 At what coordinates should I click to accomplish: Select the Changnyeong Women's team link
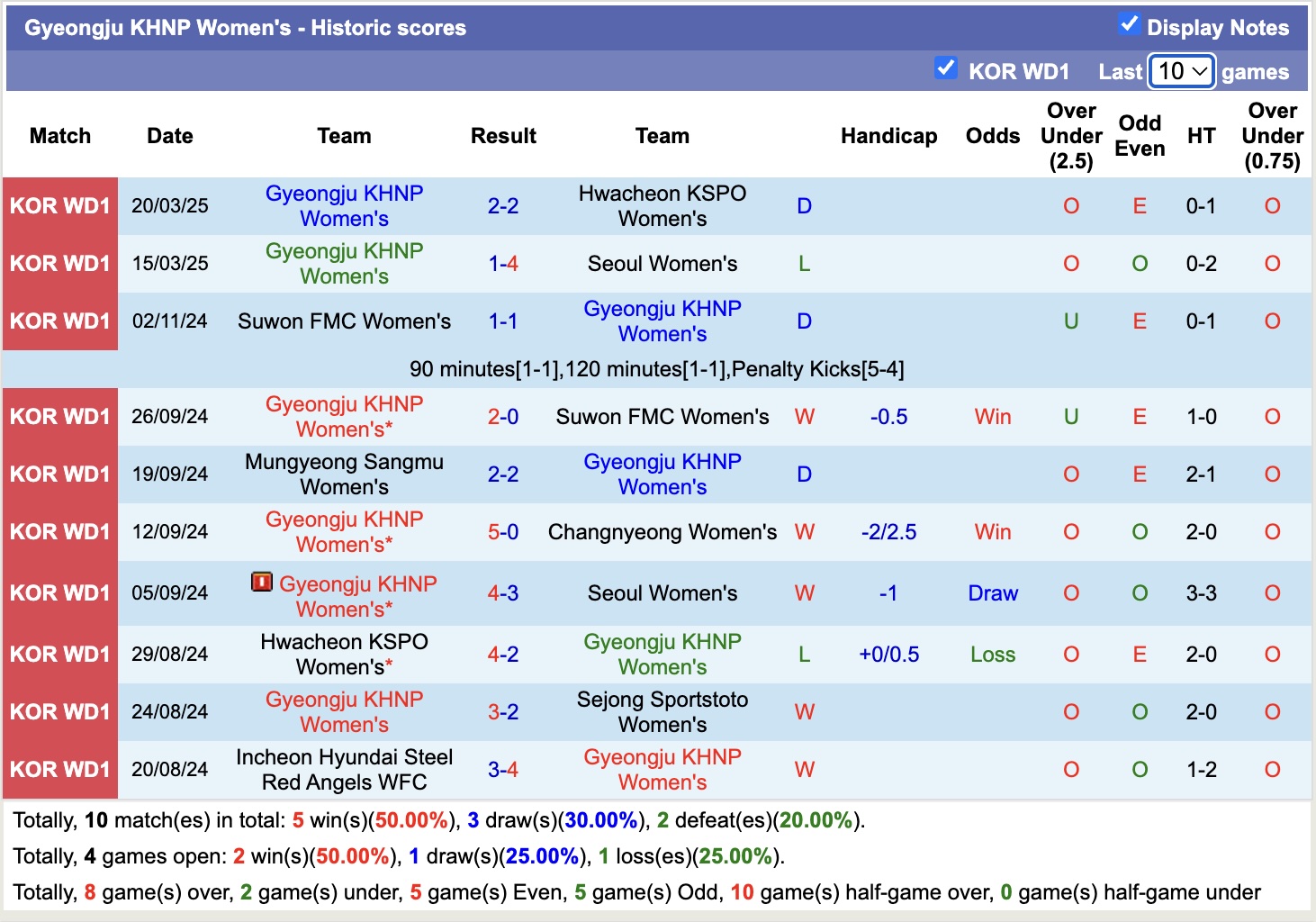tap(663, 532)
